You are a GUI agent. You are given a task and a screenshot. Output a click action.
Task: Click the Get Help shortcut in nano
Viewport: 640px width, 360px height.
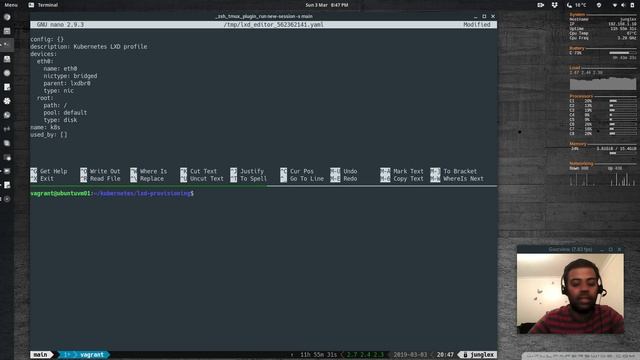tap(49, 171)
